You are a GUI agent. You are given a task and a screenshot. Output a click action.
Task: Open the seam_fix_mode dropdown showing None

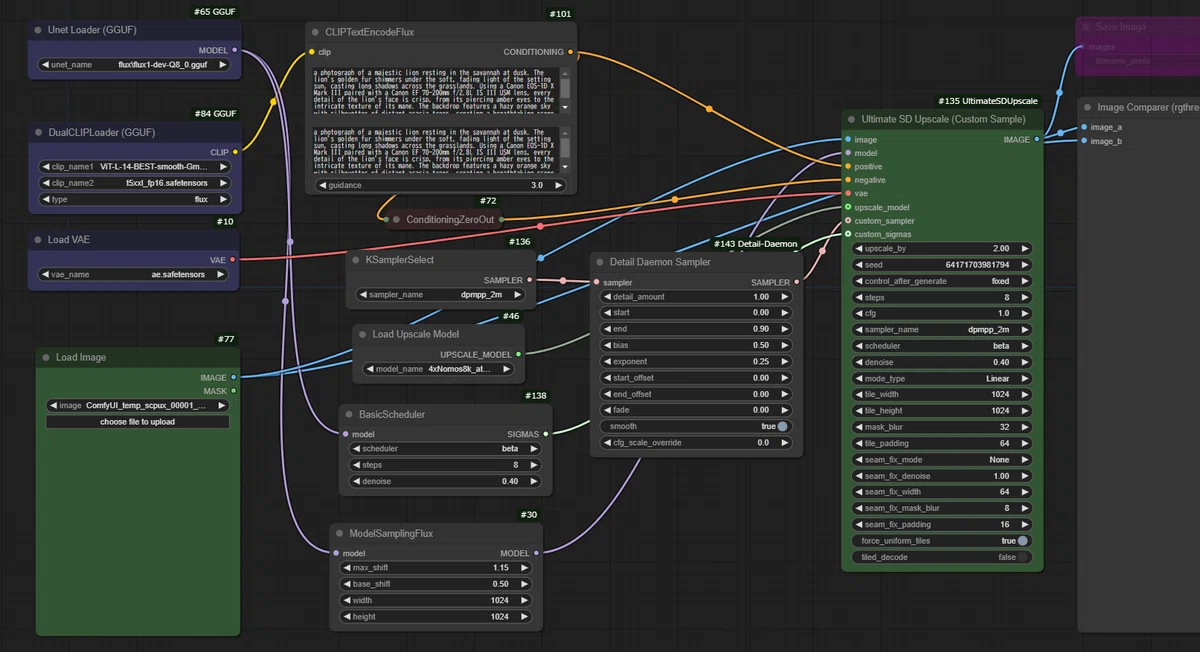941,459
